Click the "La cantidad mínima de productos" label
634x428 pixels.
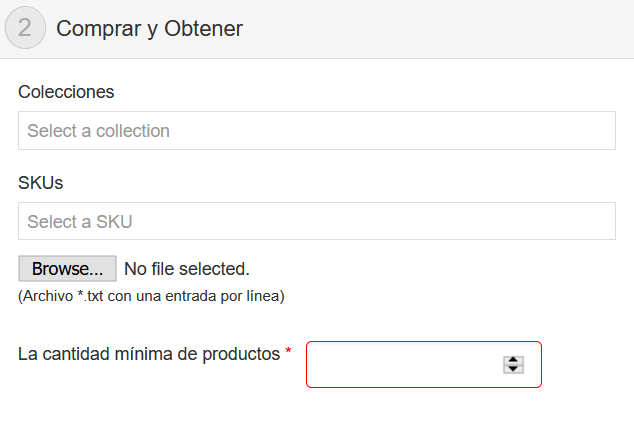(x=149, y=353)
